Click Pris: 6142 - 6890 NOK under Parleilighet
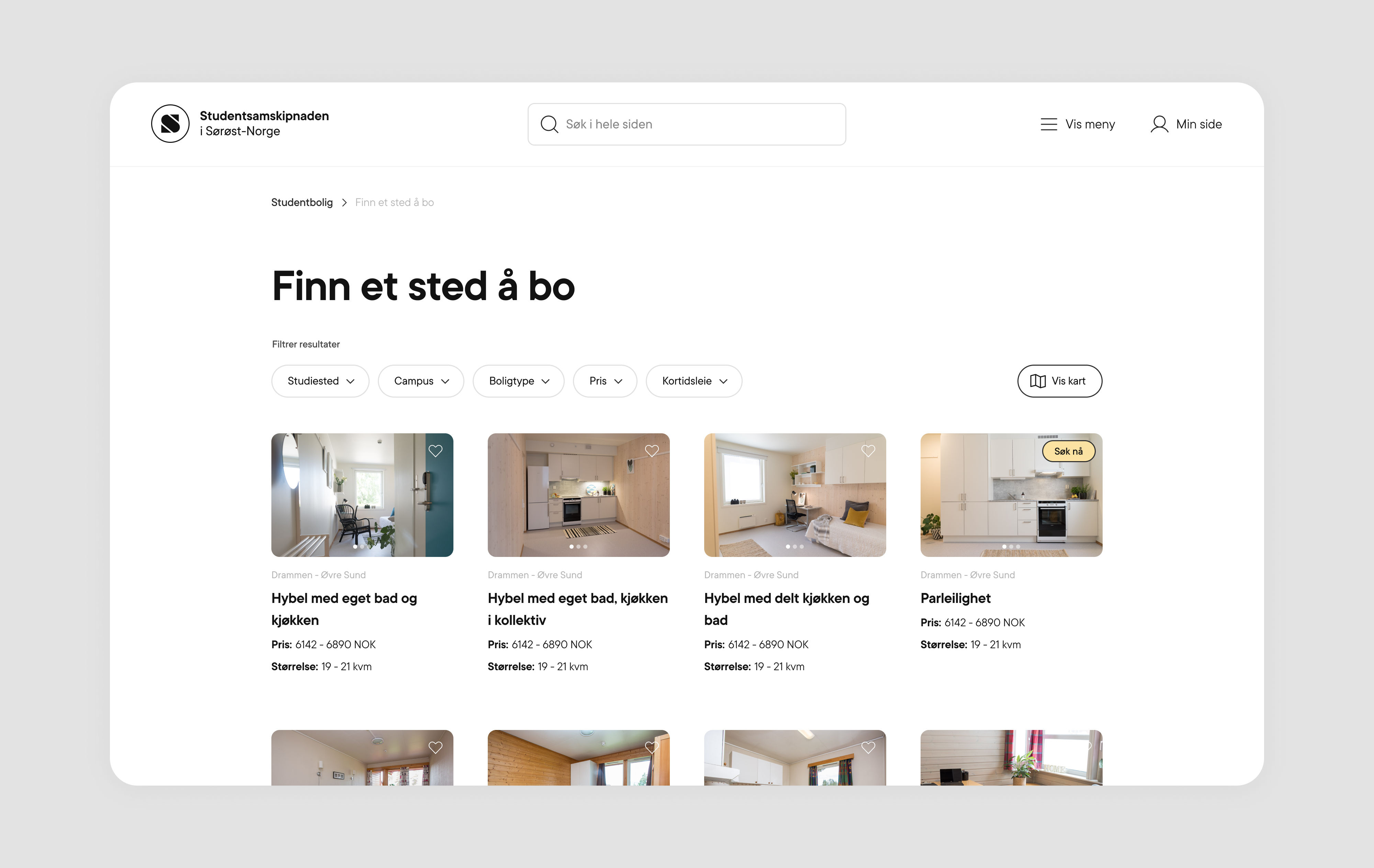 [972, 623]
